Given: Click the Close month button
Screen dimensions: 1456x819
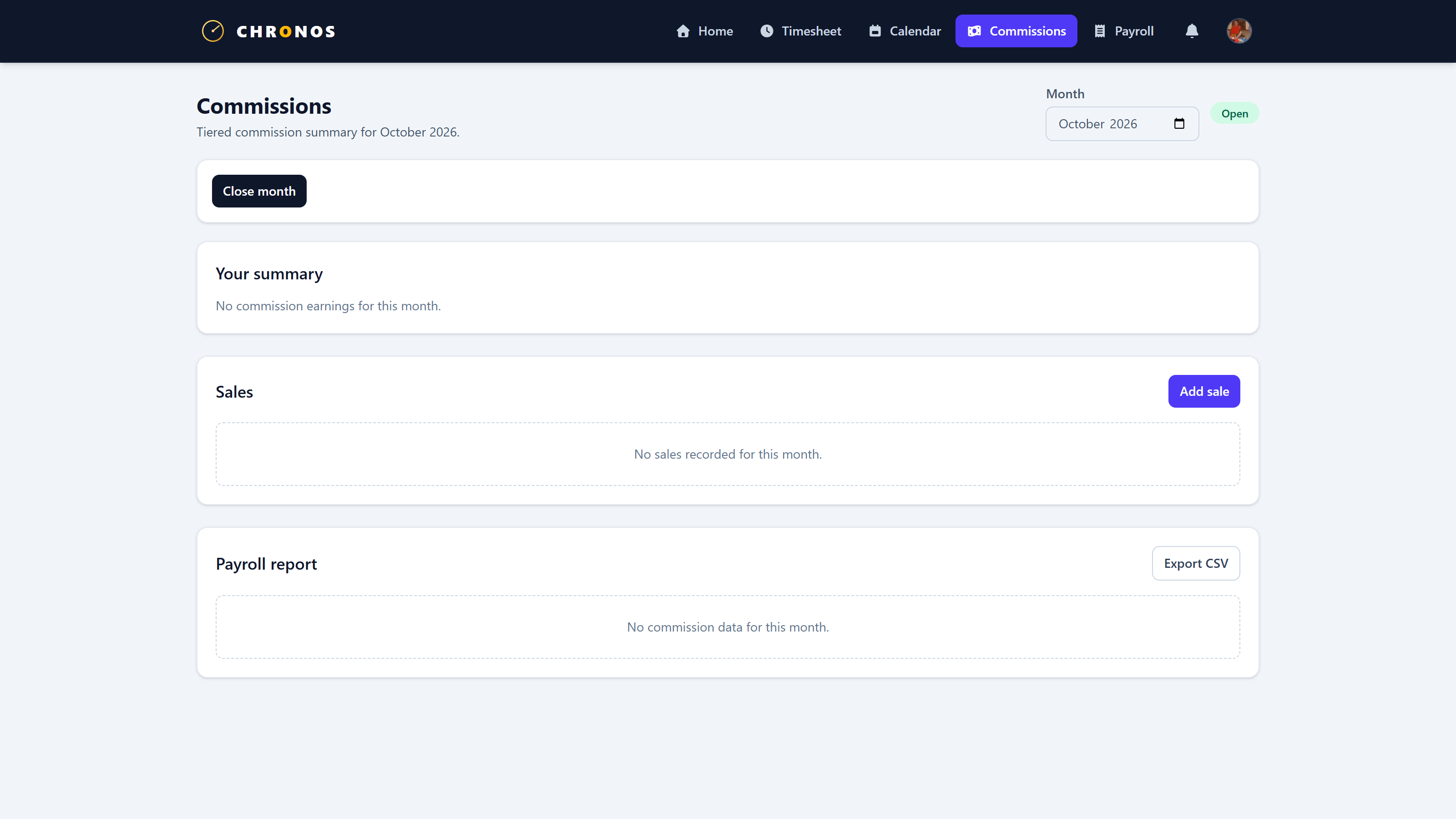Looking at the screenshot, I should 259,191.
